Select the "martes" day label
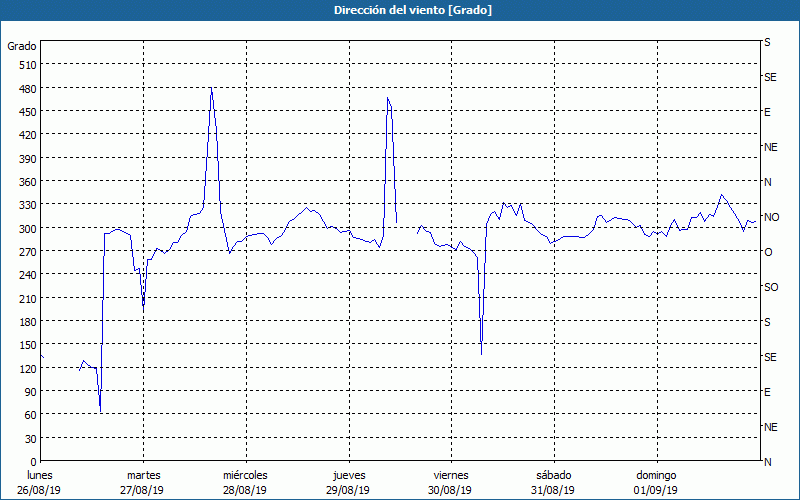 click(144, 475)
